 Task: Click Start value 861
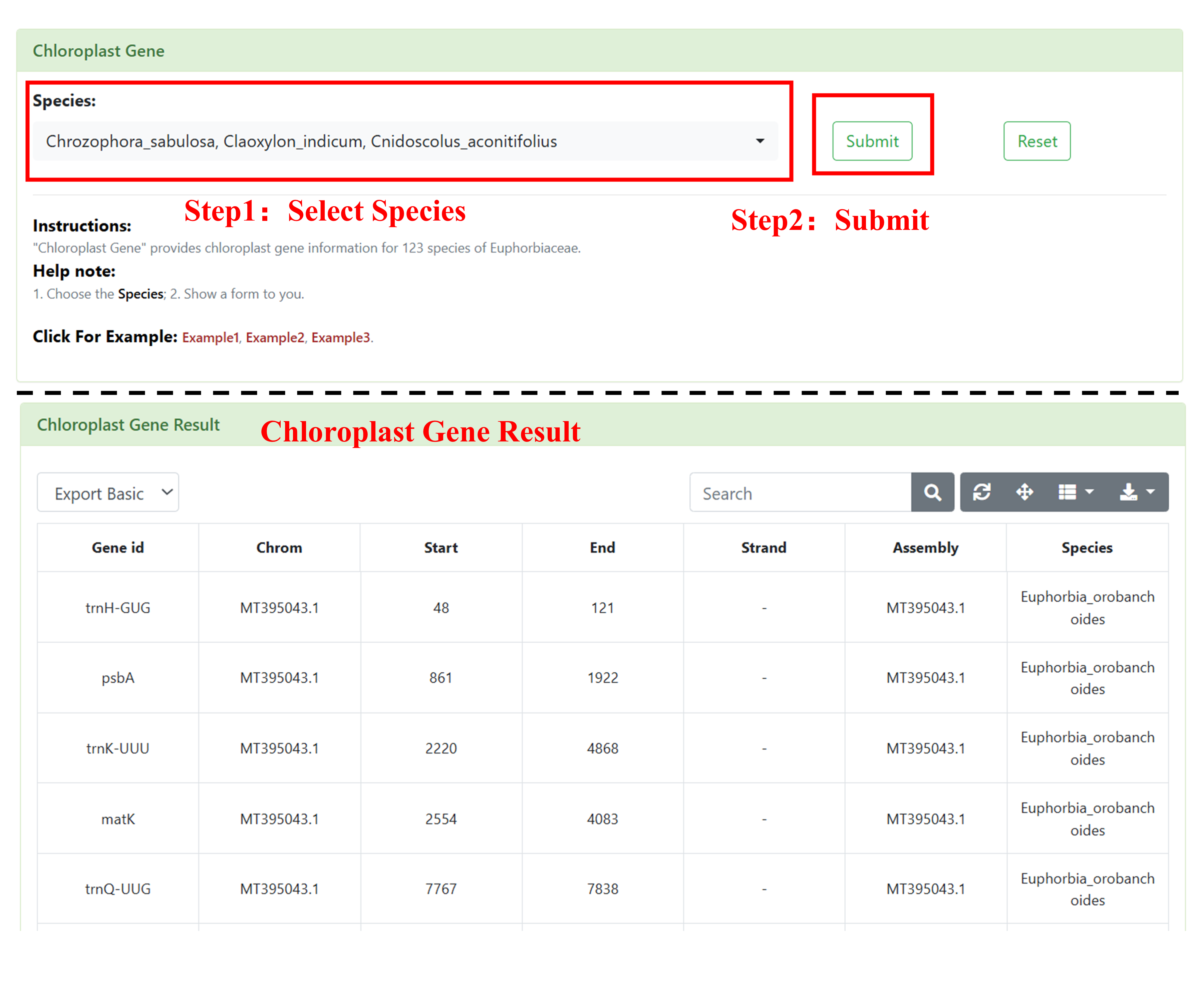click(x=441, y=678)
